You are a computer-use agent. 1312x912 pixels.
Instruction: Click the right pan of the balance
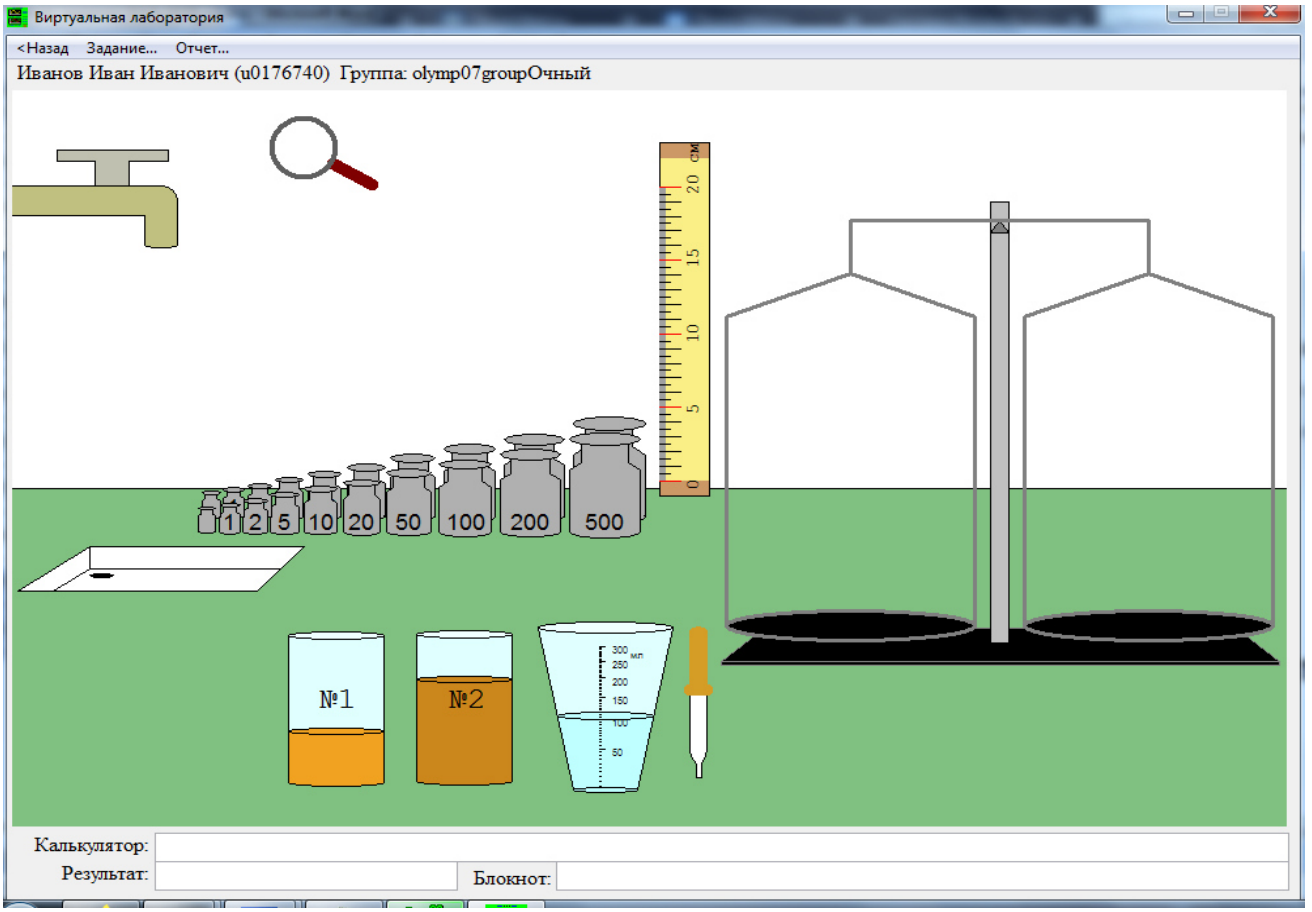pos(1148,626)
